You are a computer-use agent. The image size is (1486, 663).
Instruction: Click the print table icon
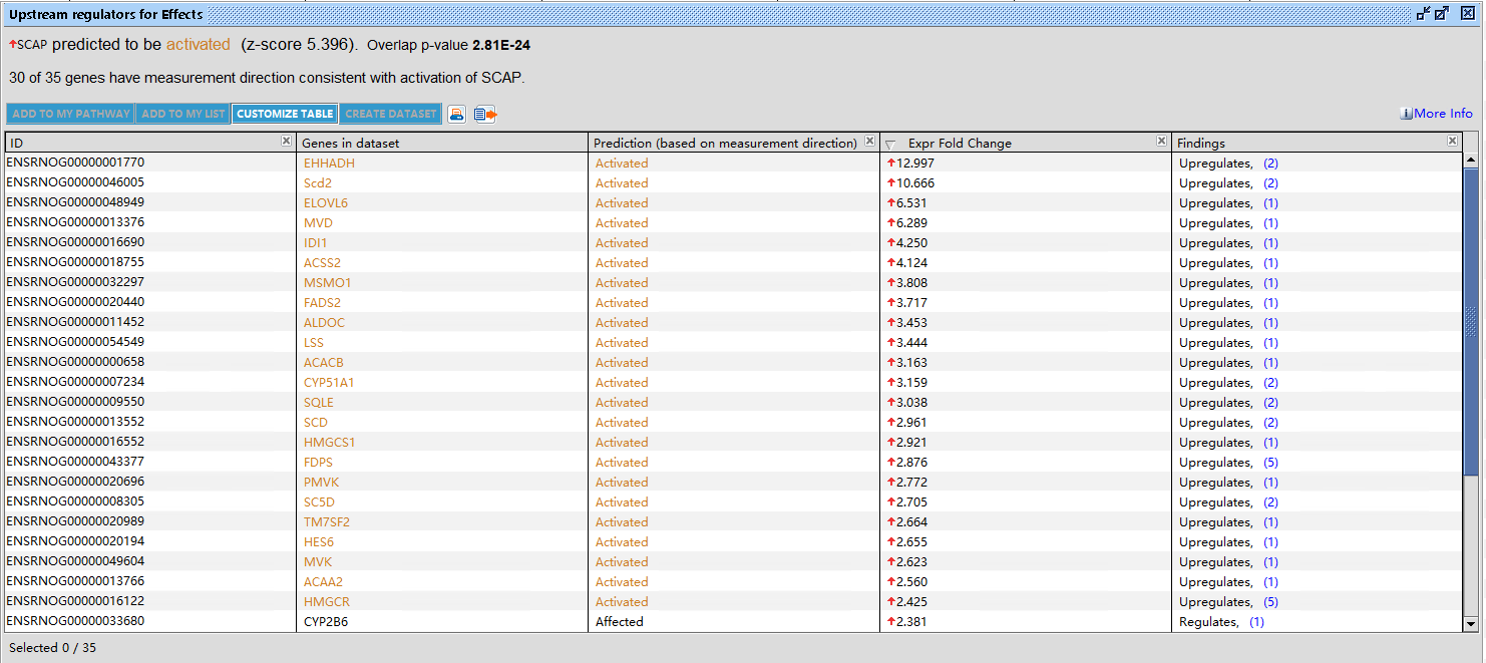[456, 114]
